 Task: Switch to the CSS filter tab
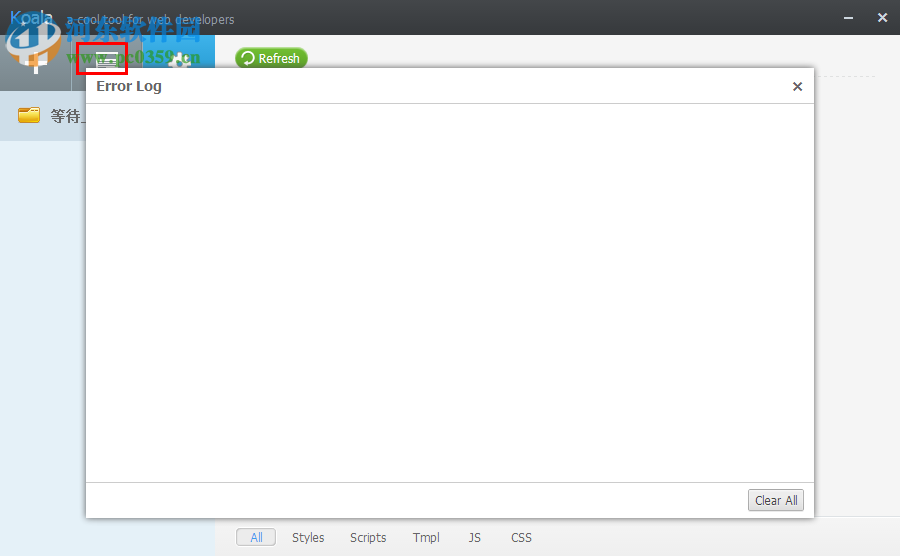pos(521,538)
